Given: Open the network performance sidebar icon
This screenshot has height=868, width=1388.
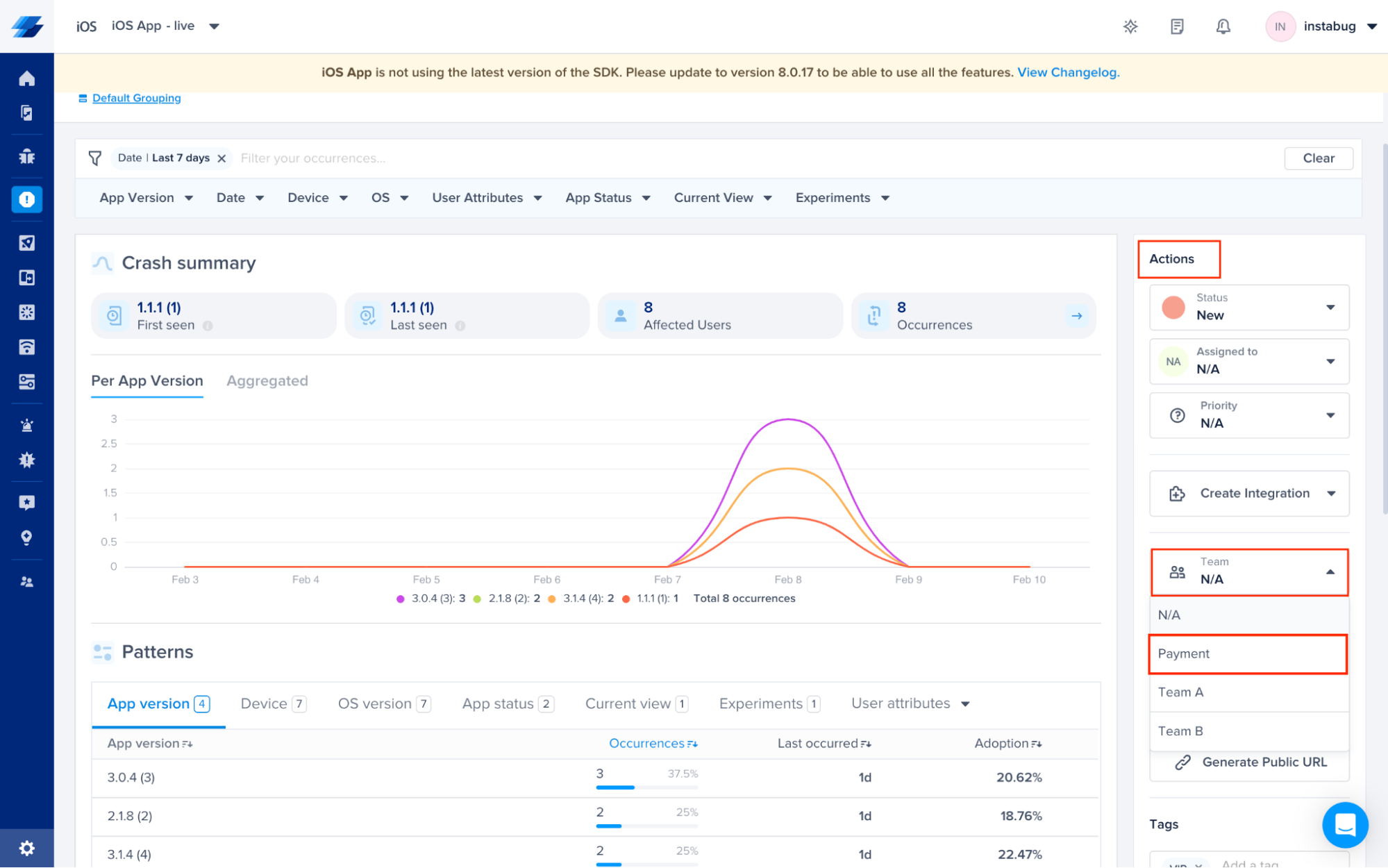Looking at the screenshot, I should point(26,347).
